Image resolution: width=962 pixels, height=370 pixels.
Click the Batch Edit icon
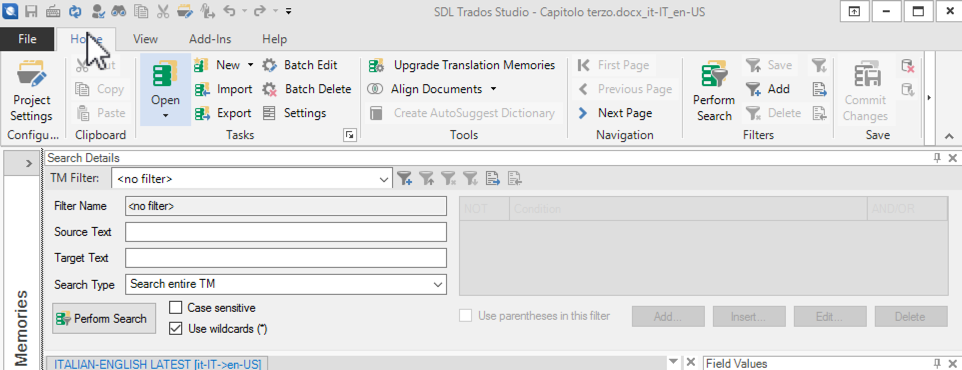pos(270,65)
